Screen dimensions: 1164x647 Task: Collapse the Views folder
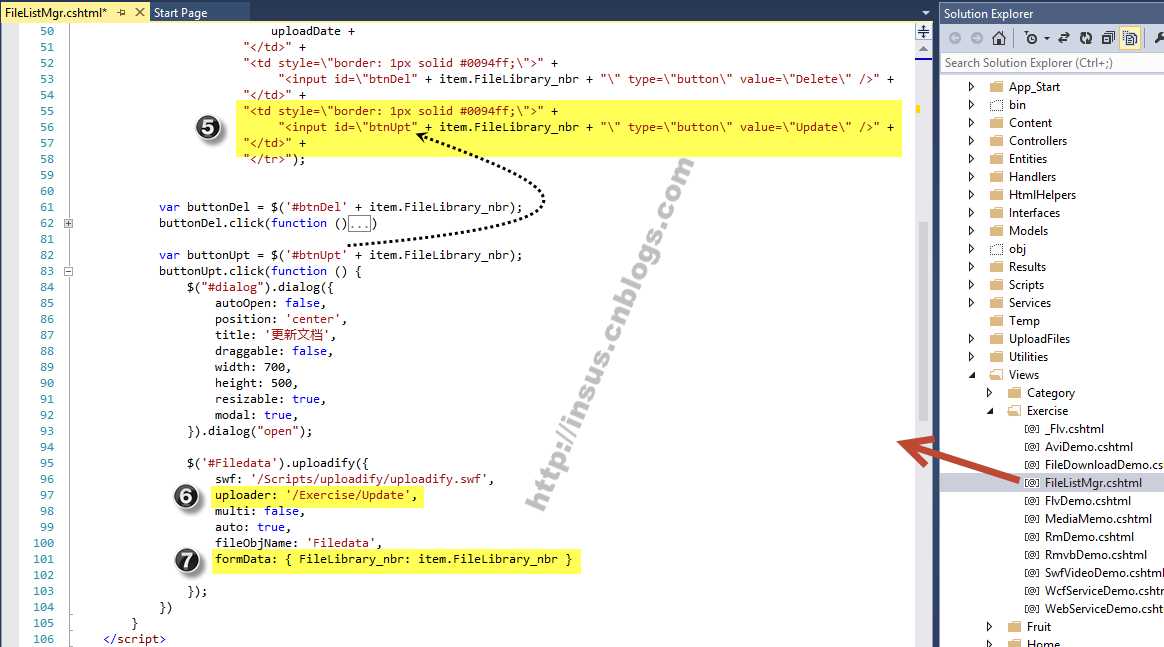[972, 375]
